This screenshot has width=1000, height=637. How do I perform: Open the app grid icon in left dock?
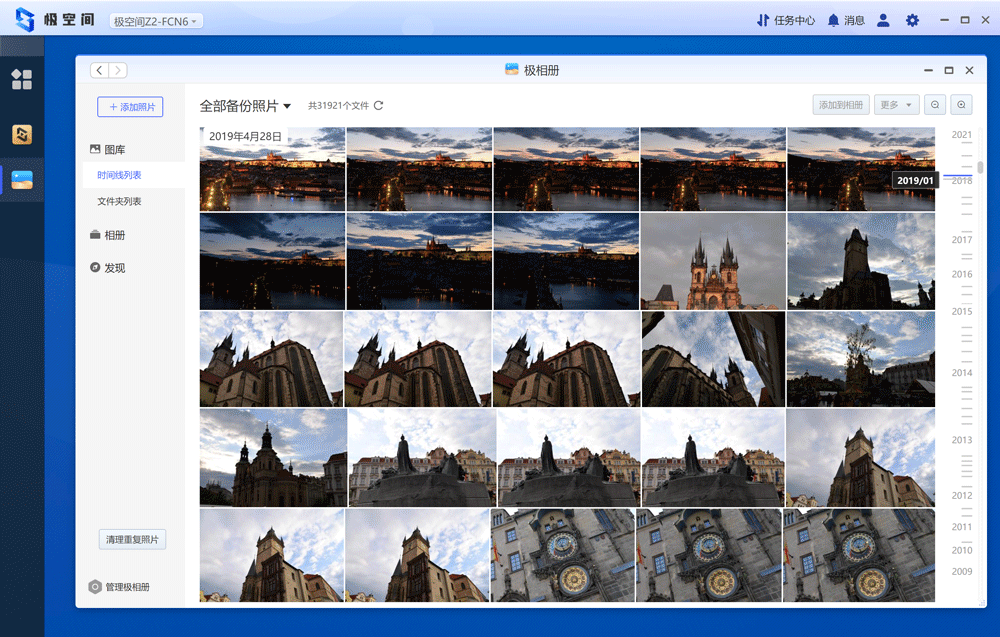coord(22,79)
